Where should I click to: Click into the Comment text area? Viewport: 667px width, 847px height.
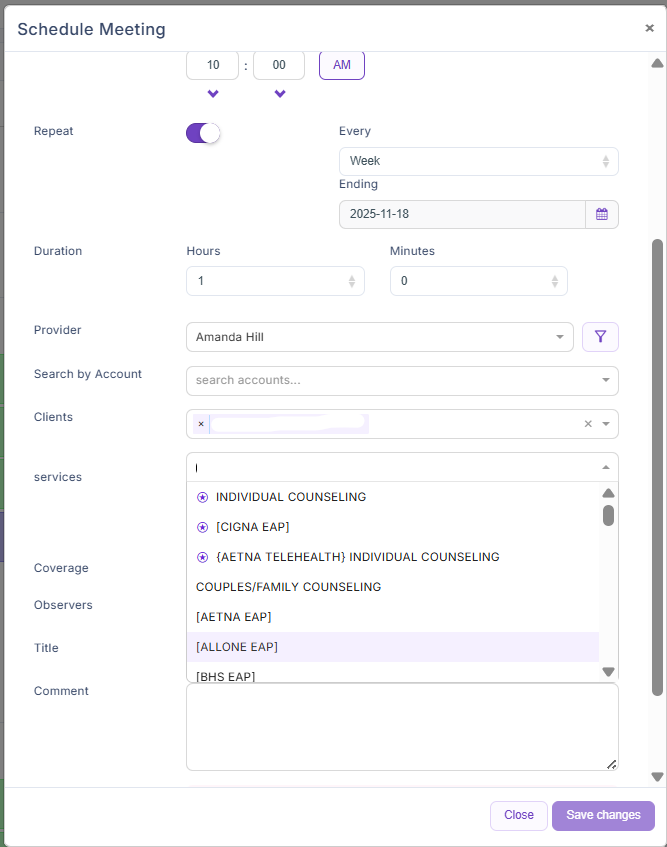(402, 727)
